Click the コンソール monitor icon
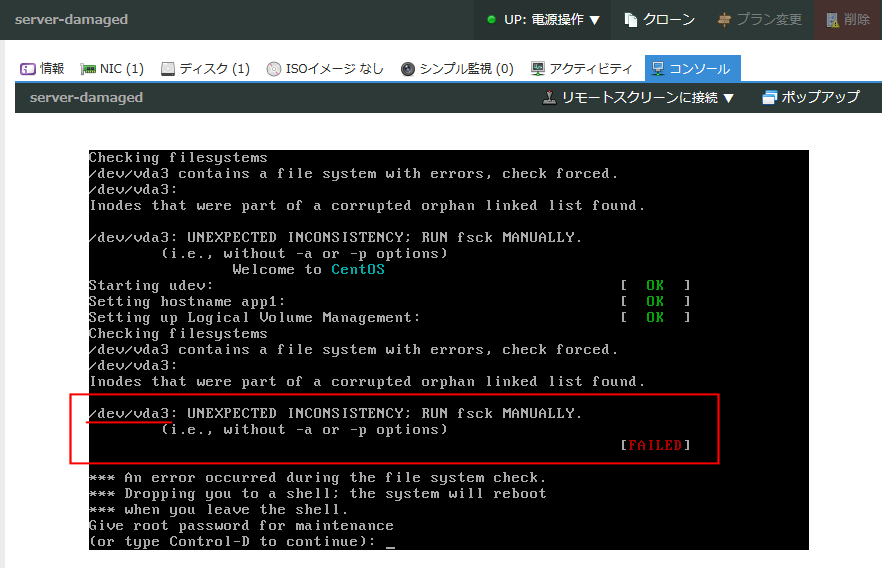This screenshot has height=568, width=882. [658, 69]
